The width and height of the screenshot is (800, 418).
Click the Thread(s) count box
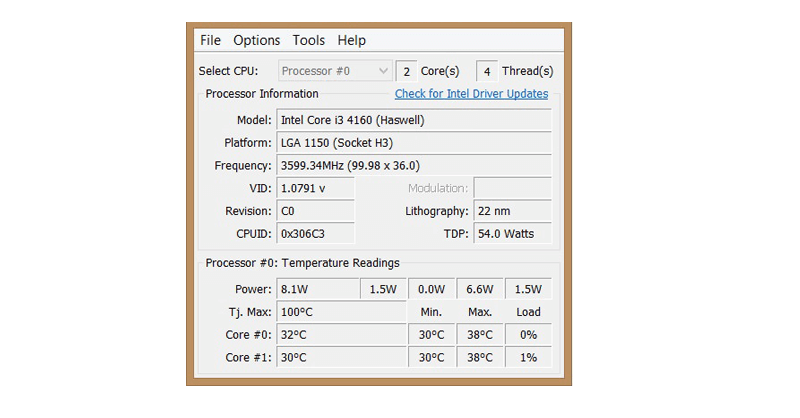pyautogui.click(x=486, y=71)
